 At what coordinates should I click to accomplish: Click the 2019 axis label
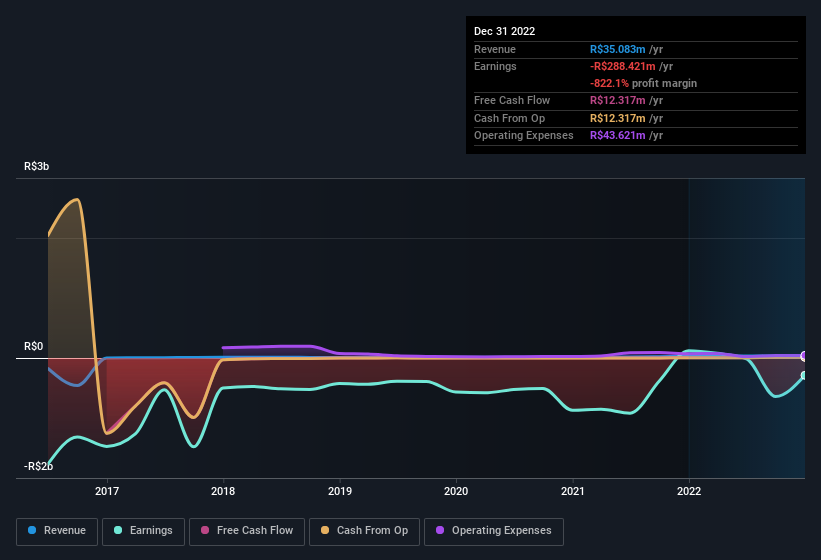340,491
